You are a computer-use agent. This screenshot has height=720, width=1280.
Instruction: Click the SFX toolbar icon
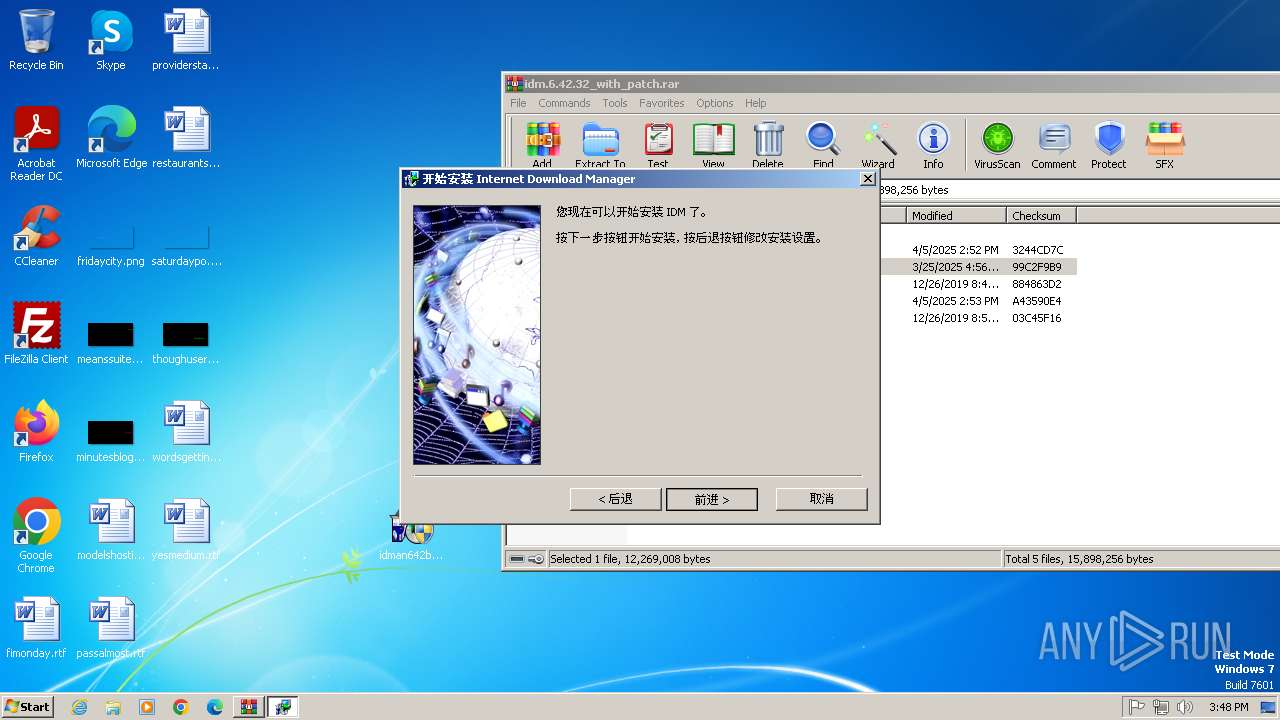(x=1165, y=144)
